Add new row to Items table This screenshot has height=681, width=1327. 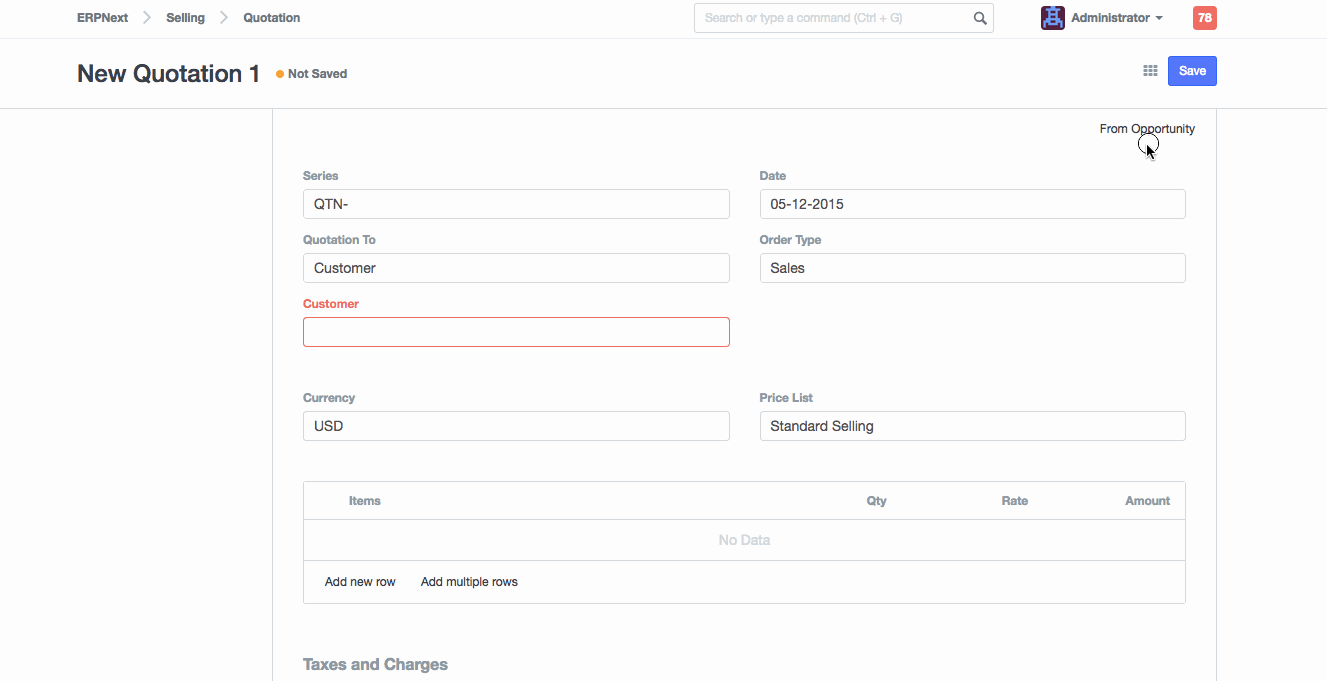point(360,582)
